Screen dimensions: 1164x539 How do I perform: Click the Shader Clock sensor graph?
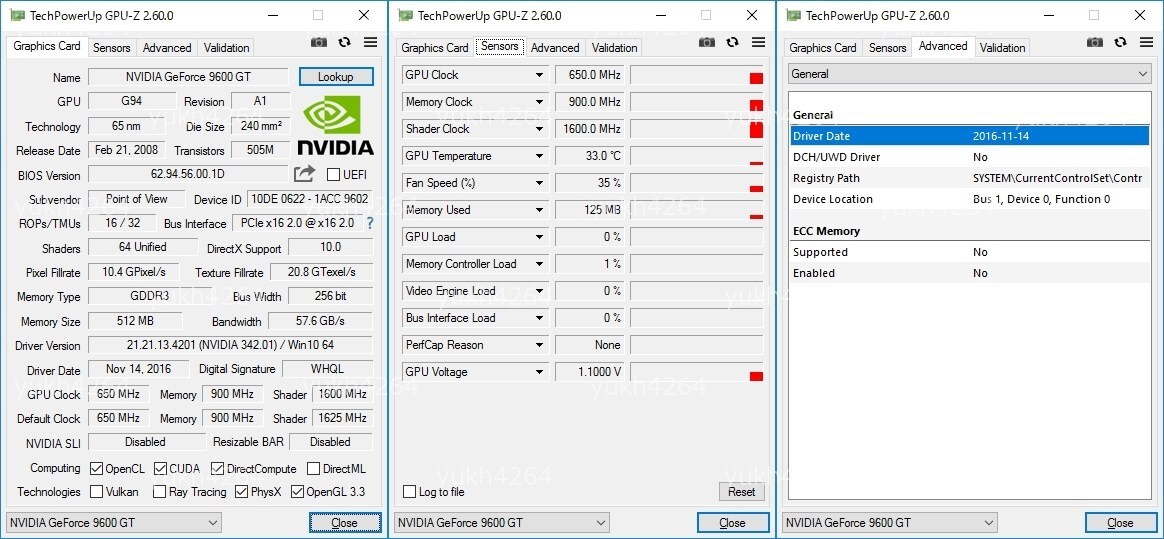coord(696,129)
